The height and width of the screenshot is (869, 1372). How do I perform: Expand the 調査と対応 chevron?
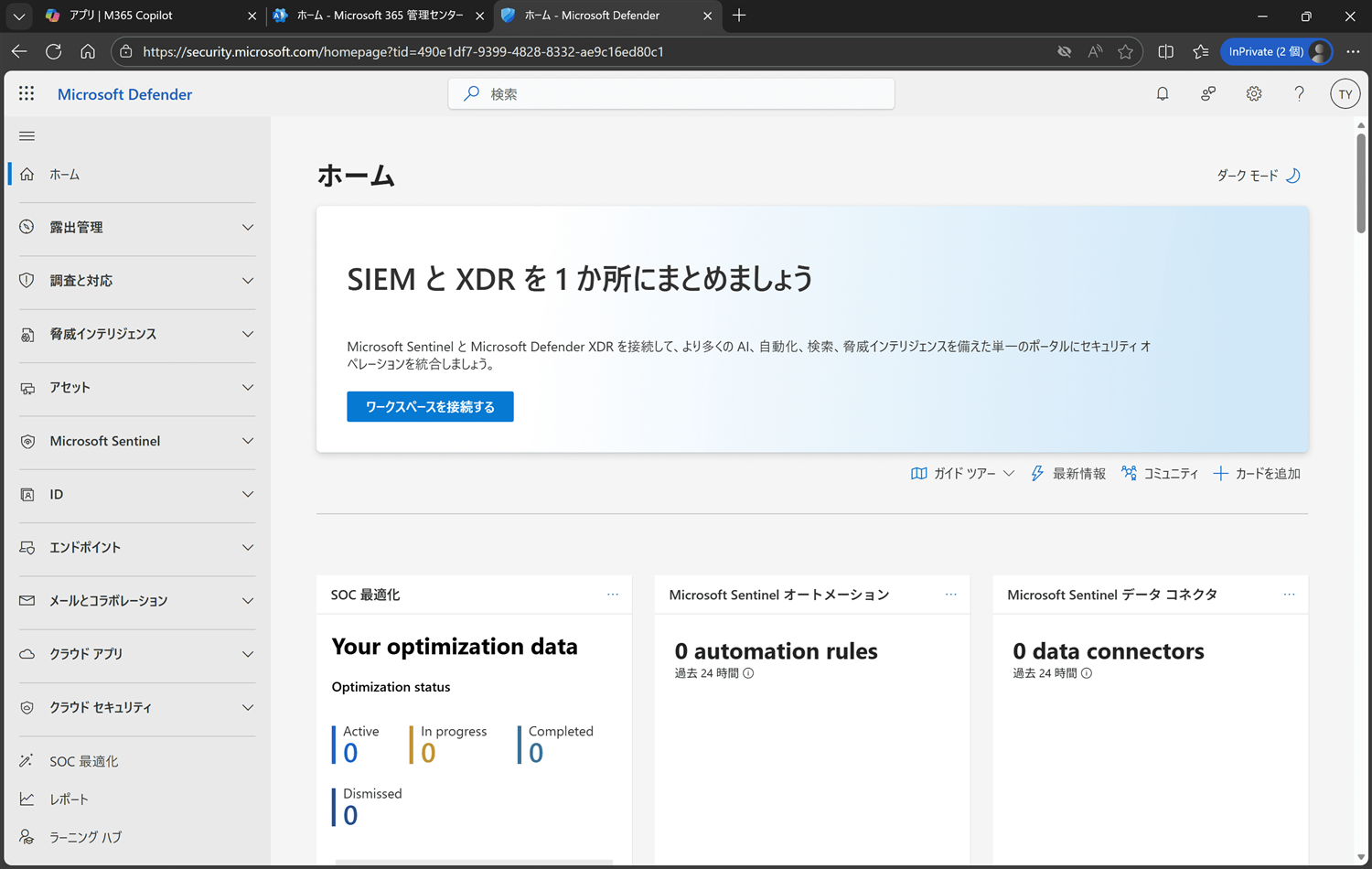248,280
